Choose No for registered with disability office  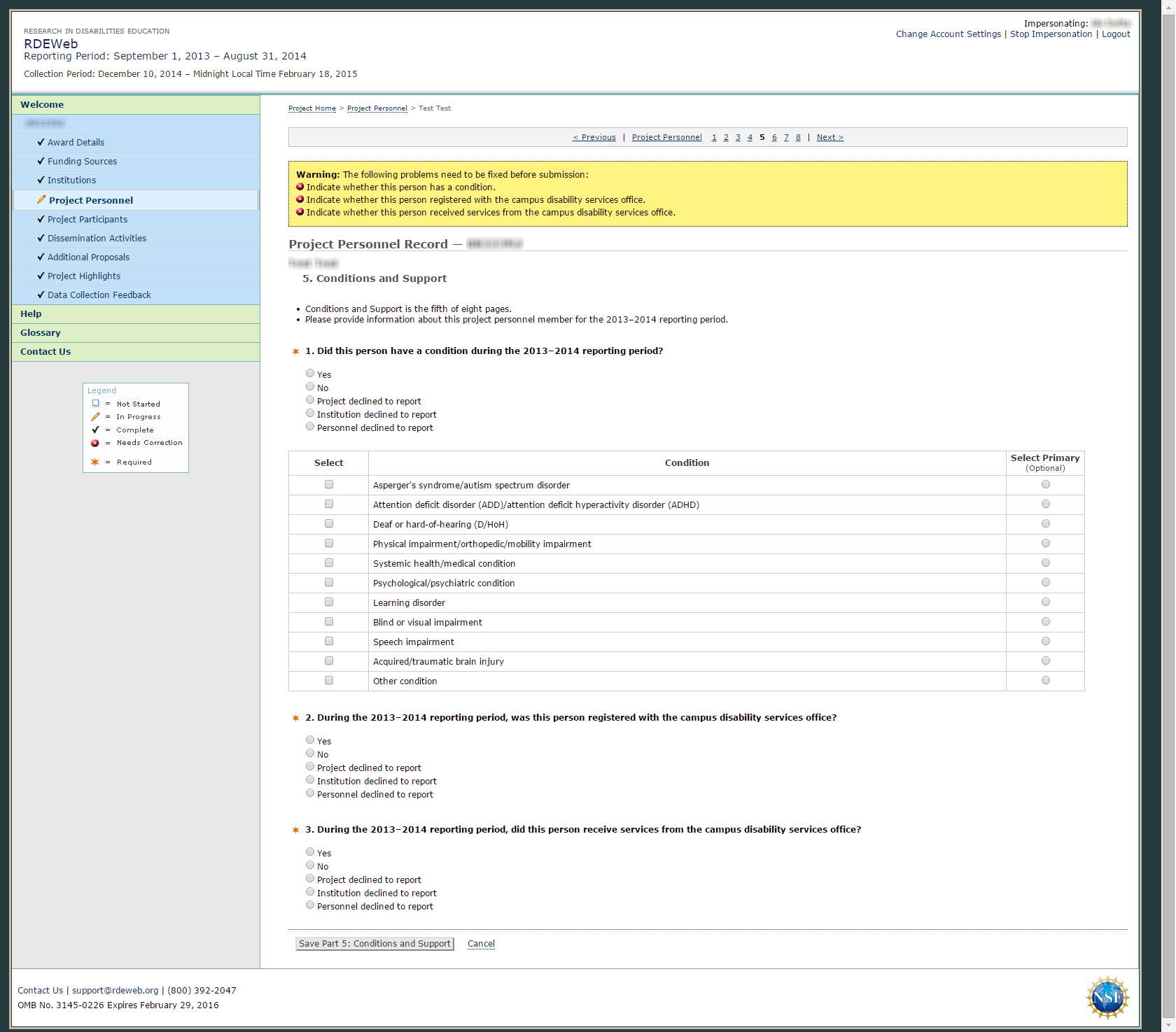coord(310,754)
